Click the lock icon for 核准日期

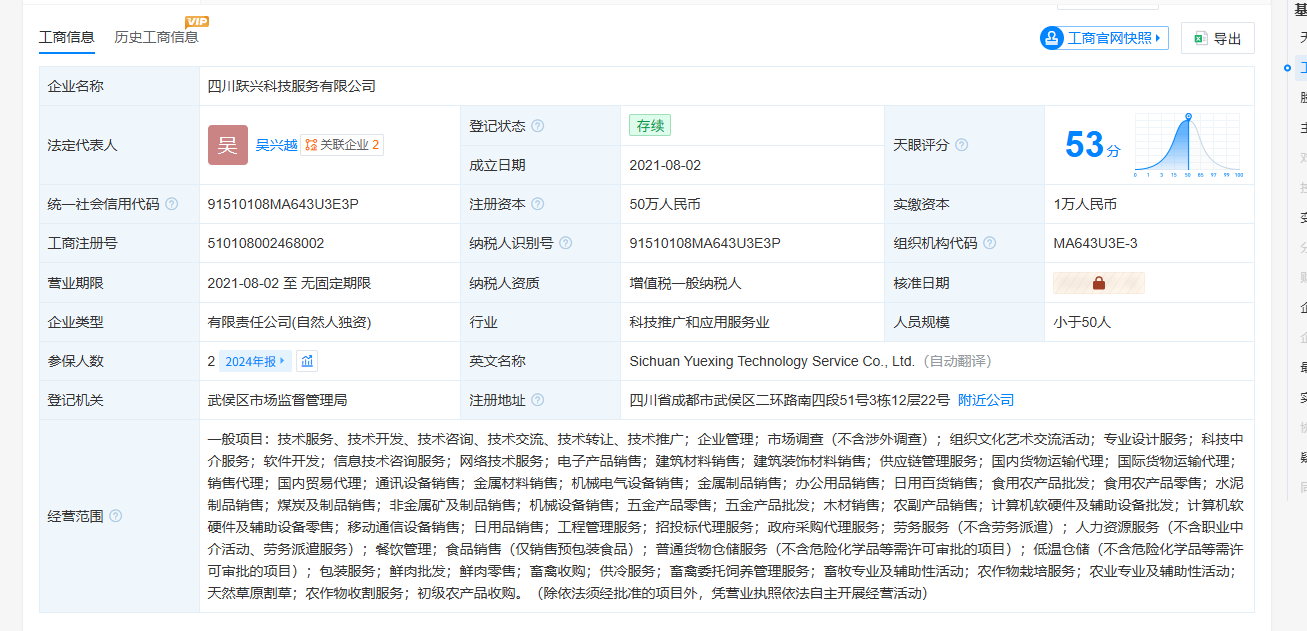click(1098, 283)
